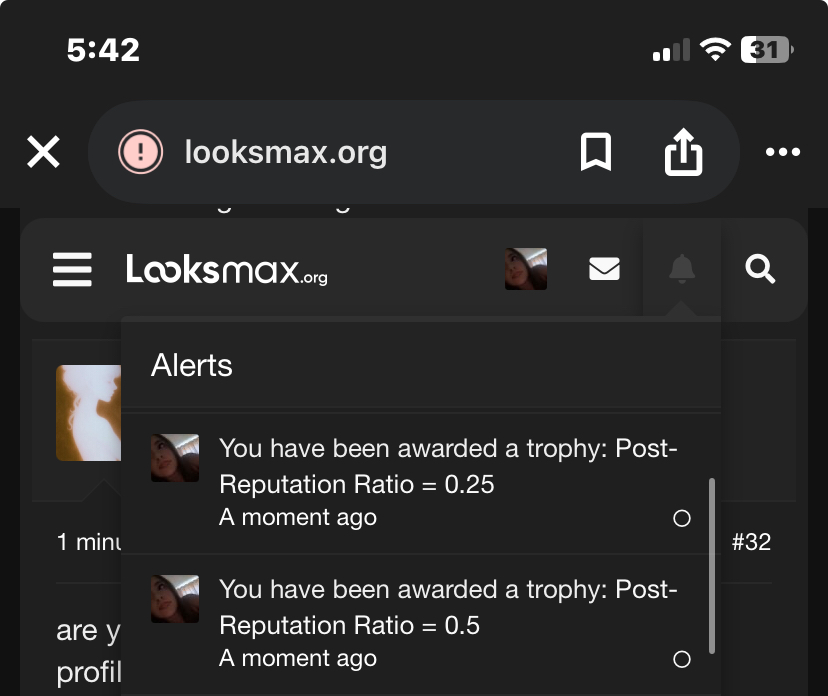Open the Post-Reputation Ratio = 0.25 trophy alert

[x=448, y=467]
